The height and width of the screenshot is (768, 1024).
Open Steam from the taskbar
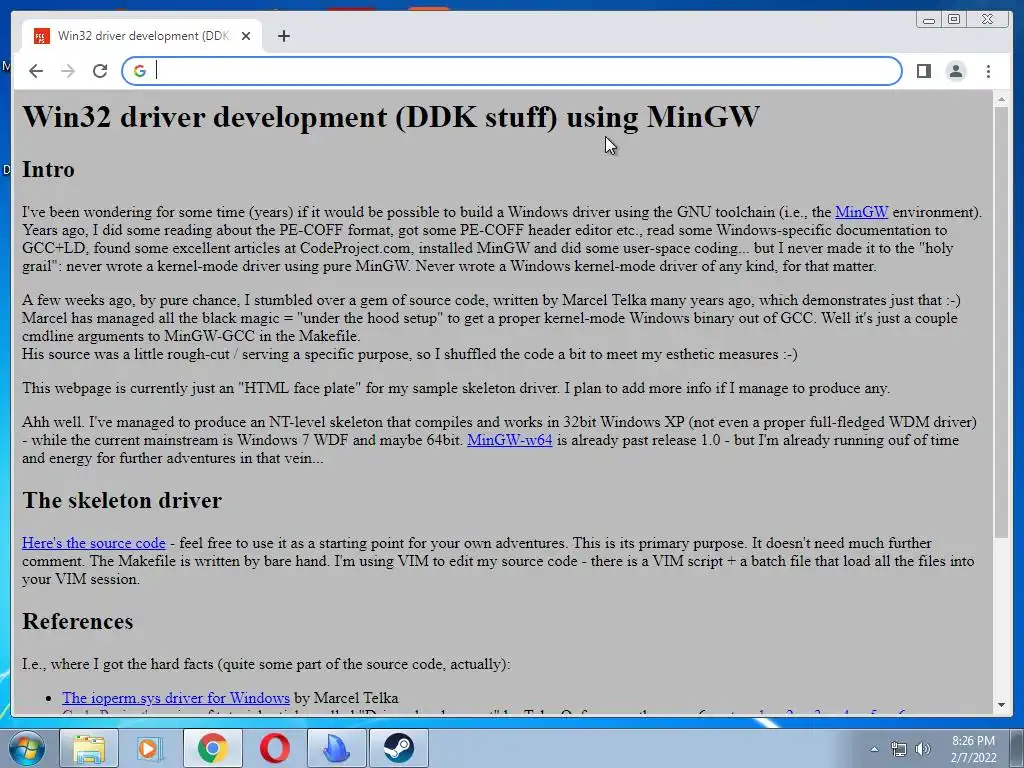(x=399, y=748)
